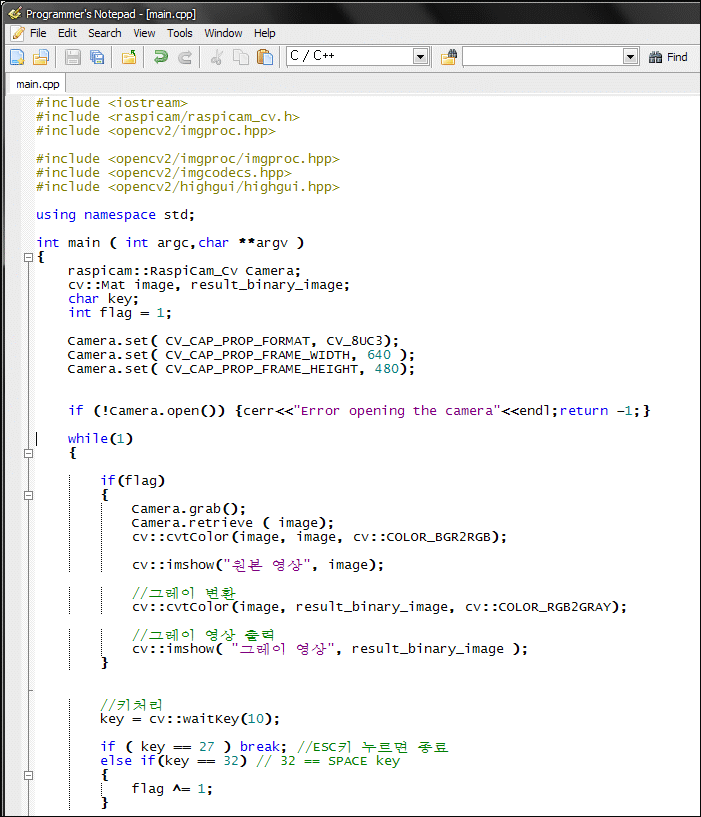Click the 'Camera.retrieve ( image);' line
701x817 pixels.
(232, 523)
